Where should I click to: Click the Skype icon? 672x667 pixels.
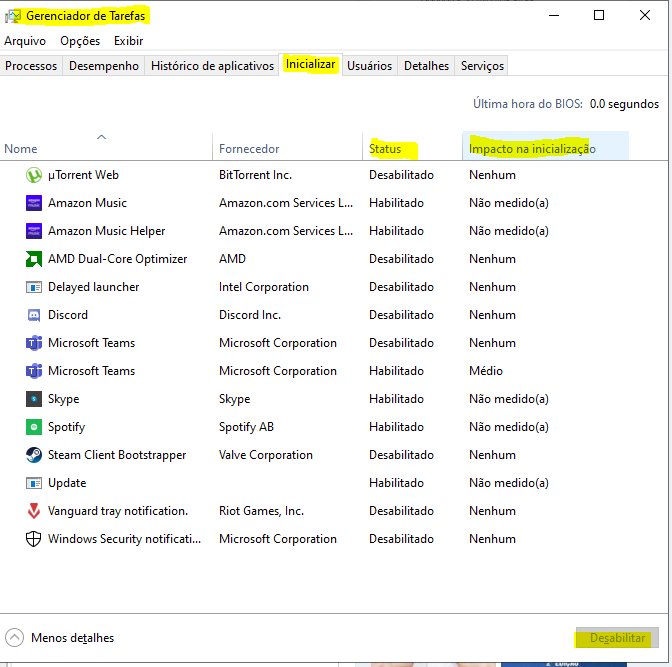coord(34,399)
